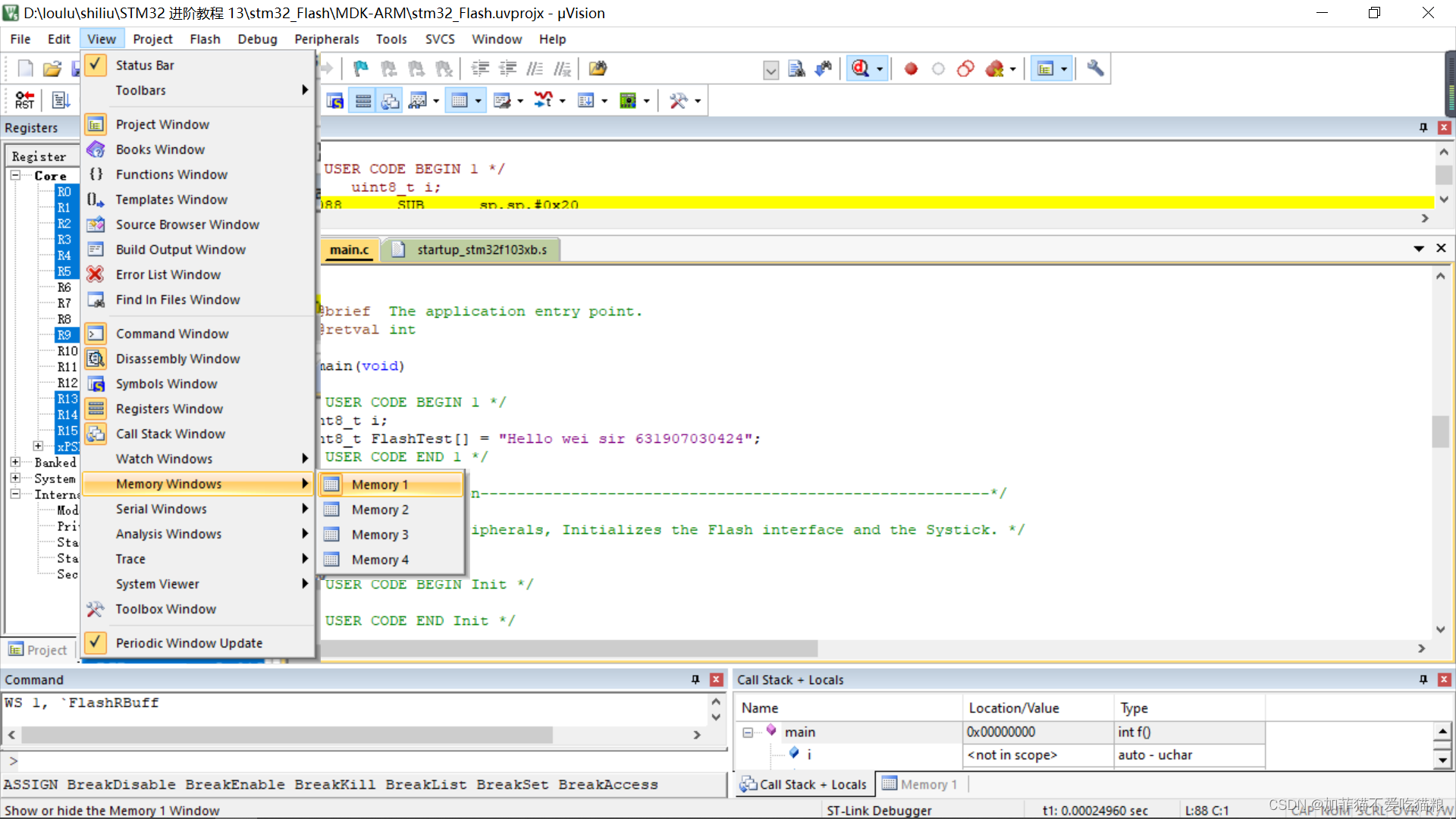This screenshot has width=1456, height=819.
Task: Open the Functions Window
Action: (170, 174)
